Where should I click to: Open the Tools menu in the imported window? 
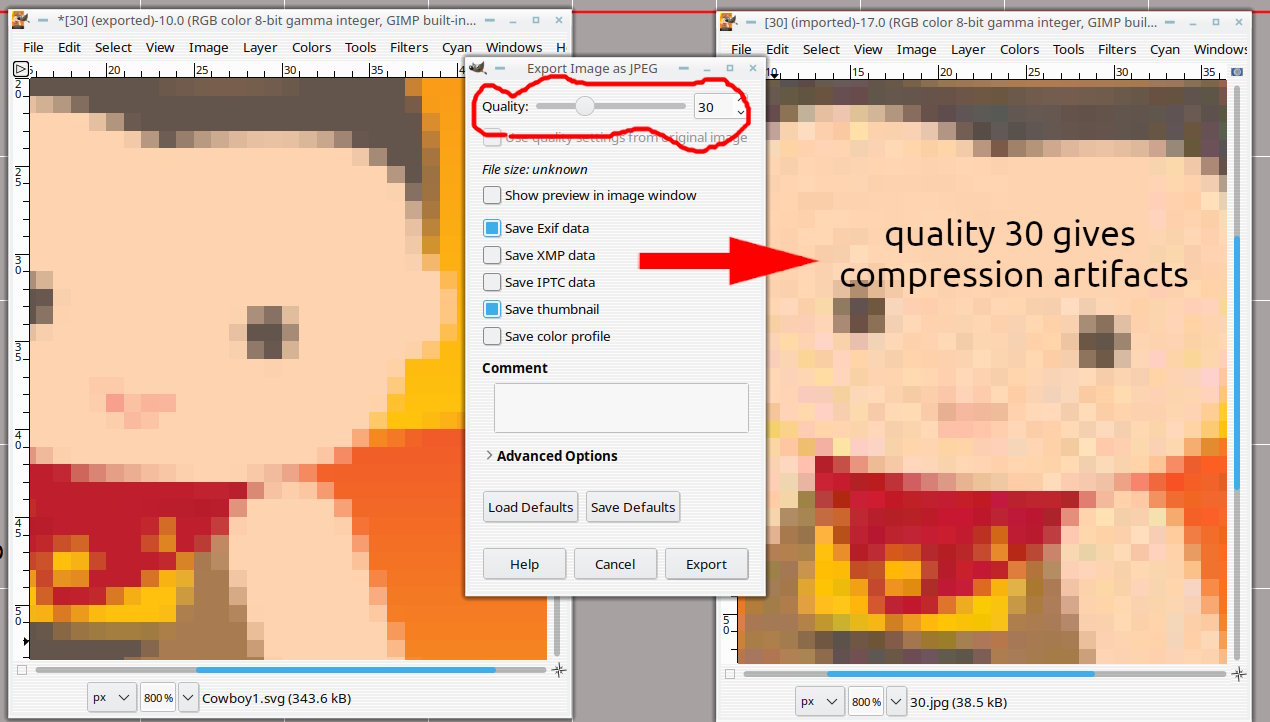pos(1069,49)
